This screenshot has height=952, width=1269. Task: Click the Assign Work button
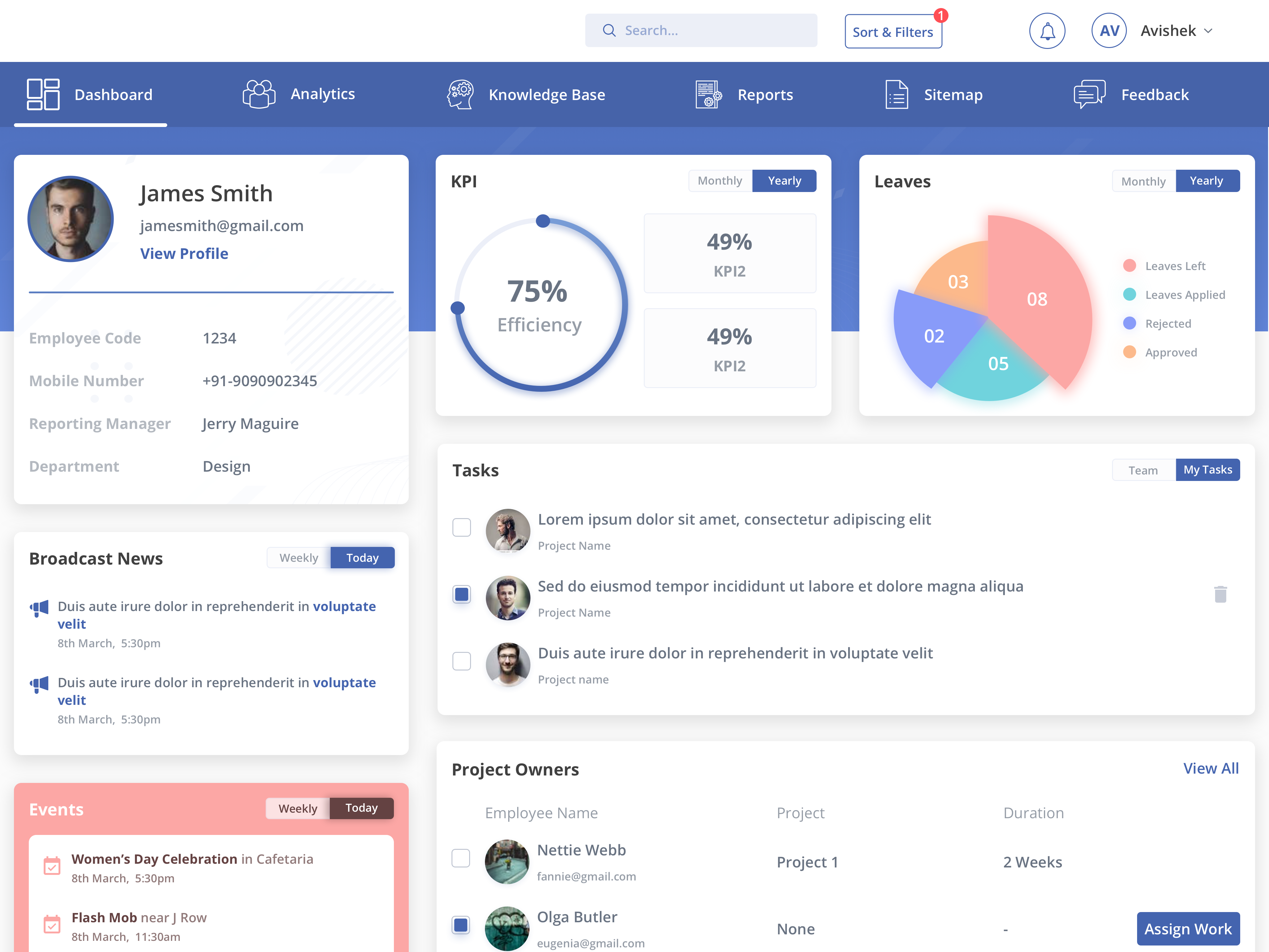tap(1188, 928)
